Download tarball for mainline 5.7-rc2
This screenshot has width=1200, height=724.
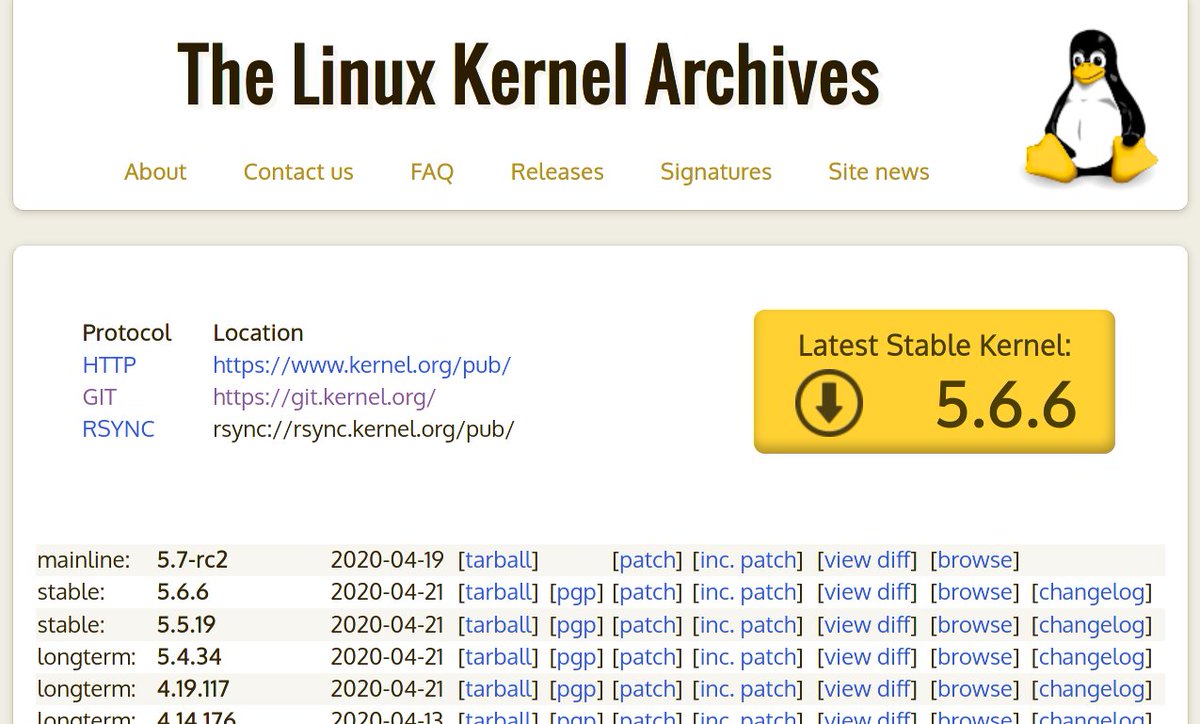pos(499,559)
